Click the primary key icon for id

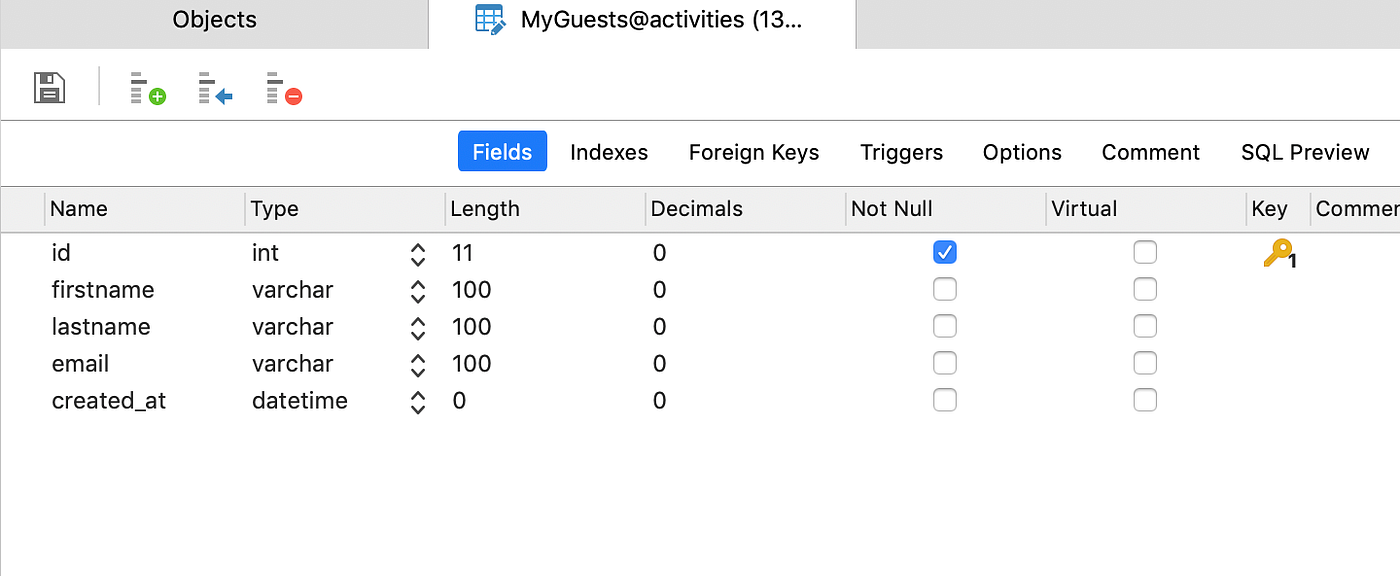(1278, 254)
